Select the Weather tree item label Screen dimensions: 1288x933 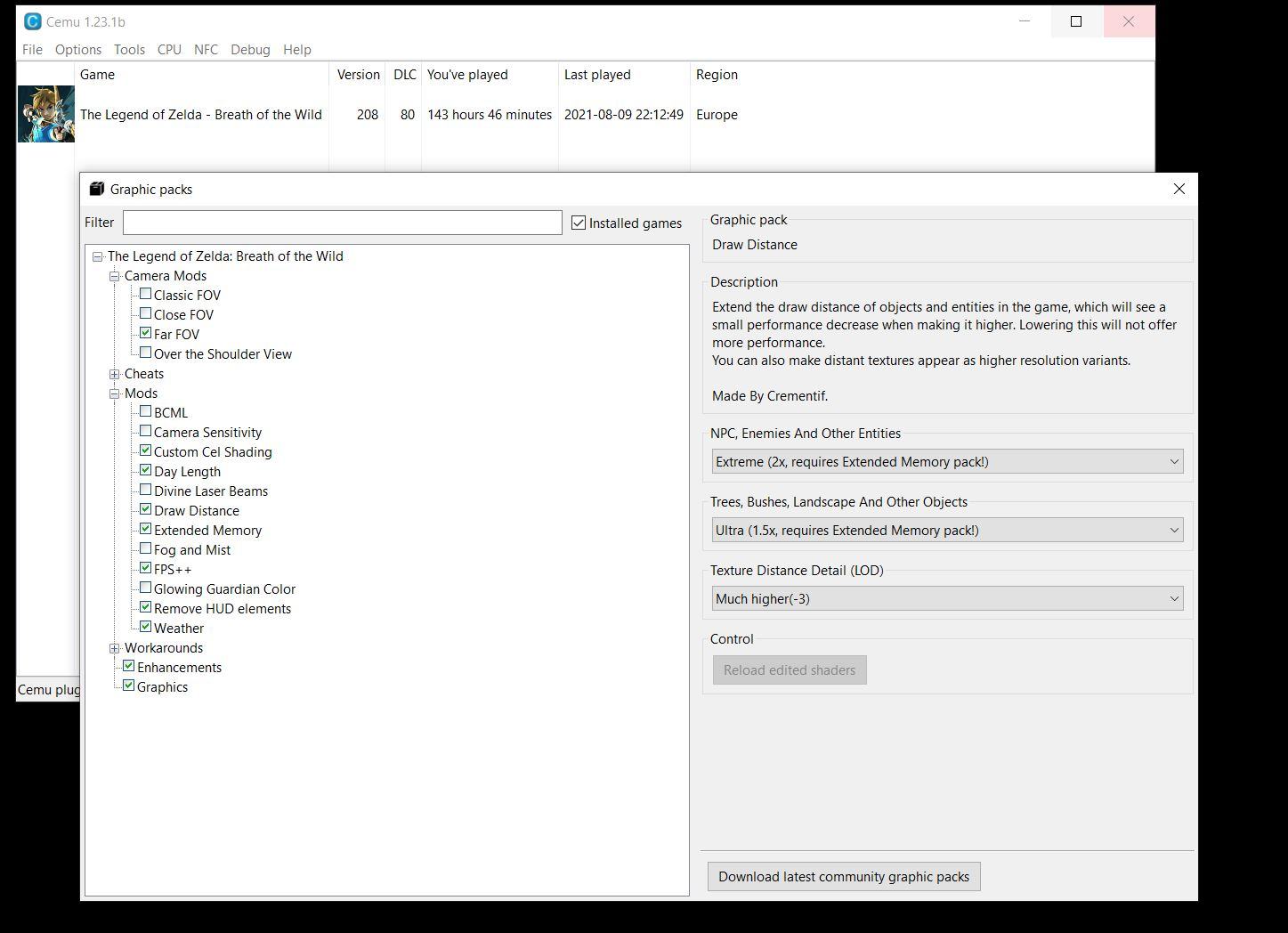pos(179,629)
